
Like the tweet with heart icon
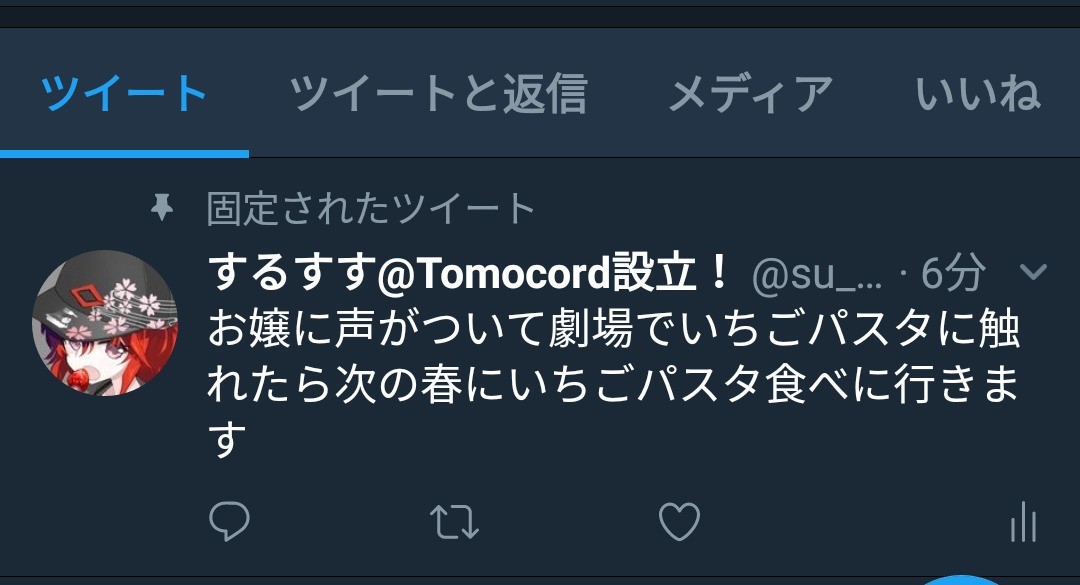(679, 522)
